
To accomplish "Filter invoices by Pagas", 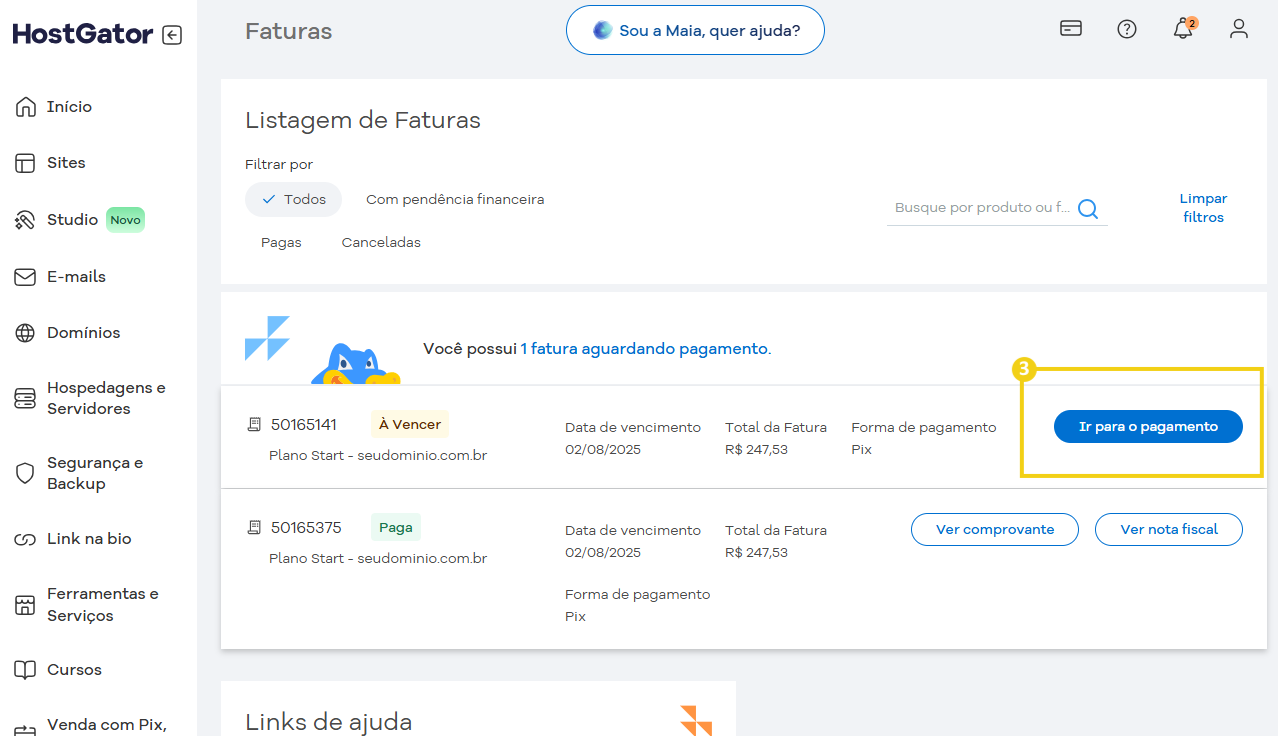I will tap(281, 243).
